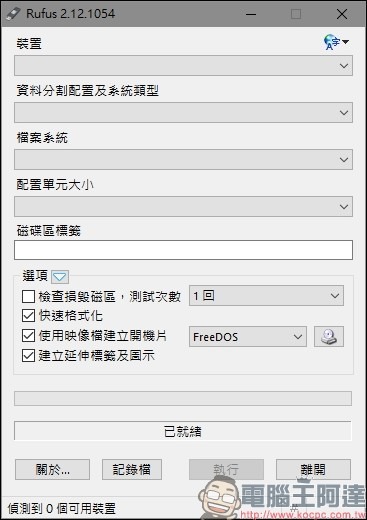Click the disc image select icon button

pyautogui.click(x=329, y=337)
